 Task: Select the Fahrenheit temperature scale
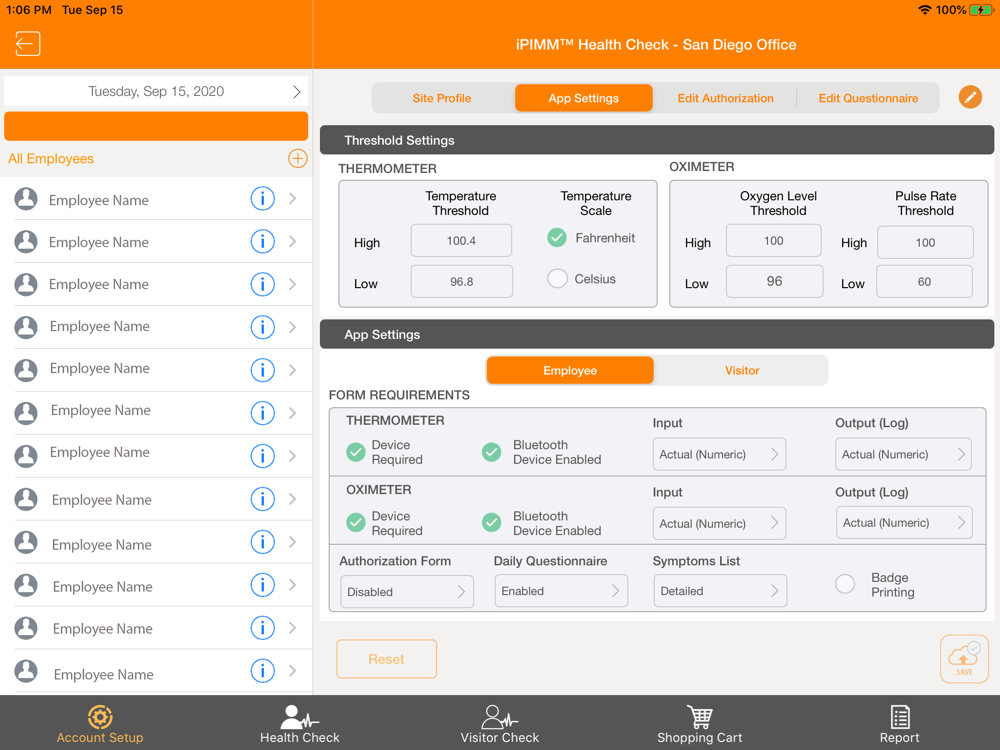(x=557, y=238)
